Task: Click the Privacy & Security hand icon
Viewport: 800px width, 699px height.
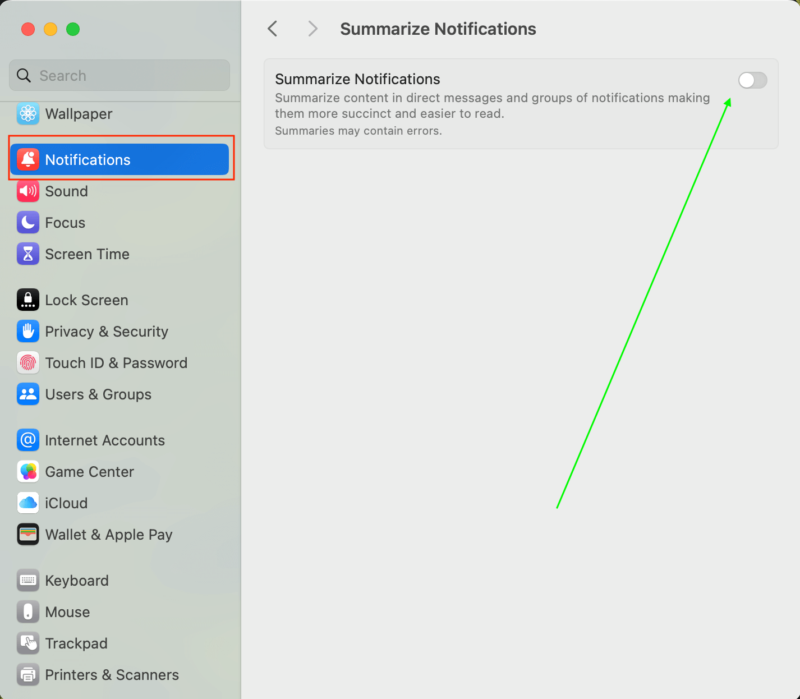Action: click(x=28, y=332)
